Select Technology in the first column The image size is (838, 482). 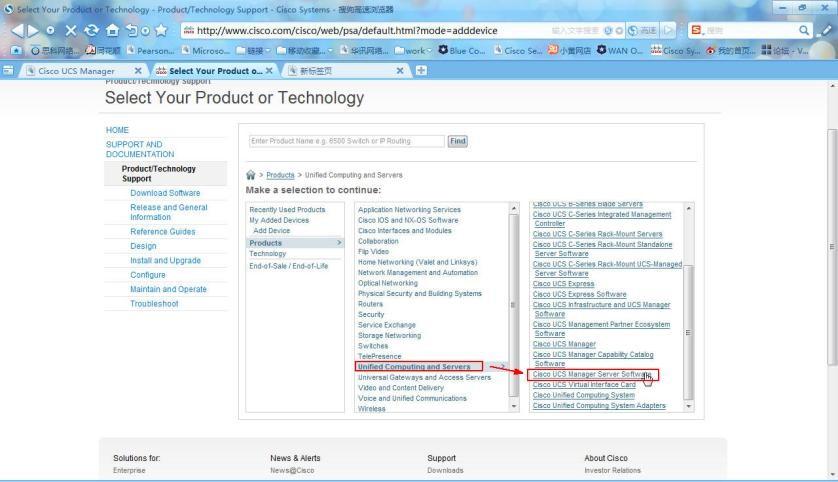click(x=267, y=253)
